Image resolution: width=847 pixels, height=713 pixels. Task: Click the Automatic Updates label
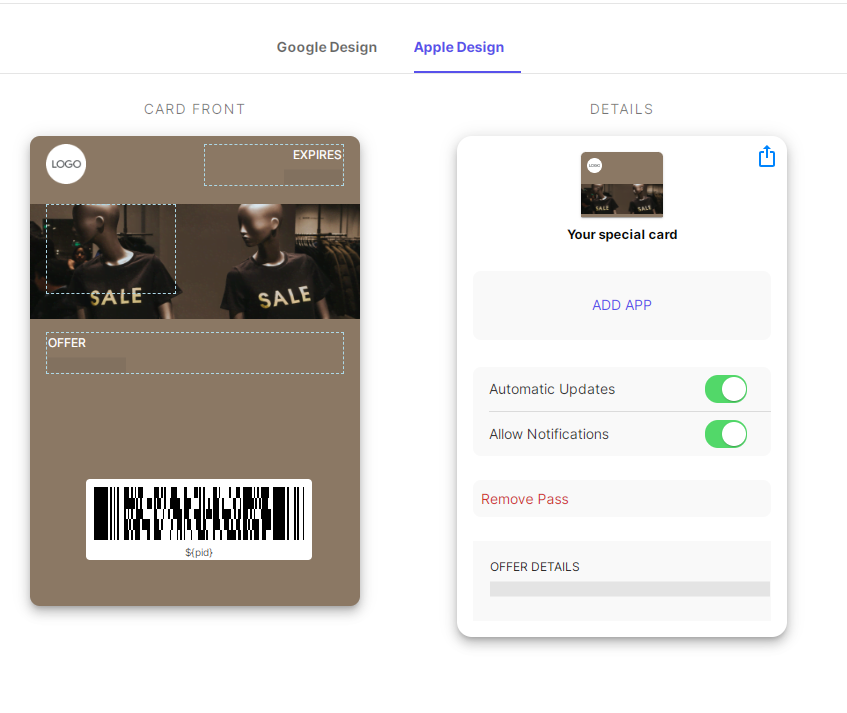[x=552, y=389]
